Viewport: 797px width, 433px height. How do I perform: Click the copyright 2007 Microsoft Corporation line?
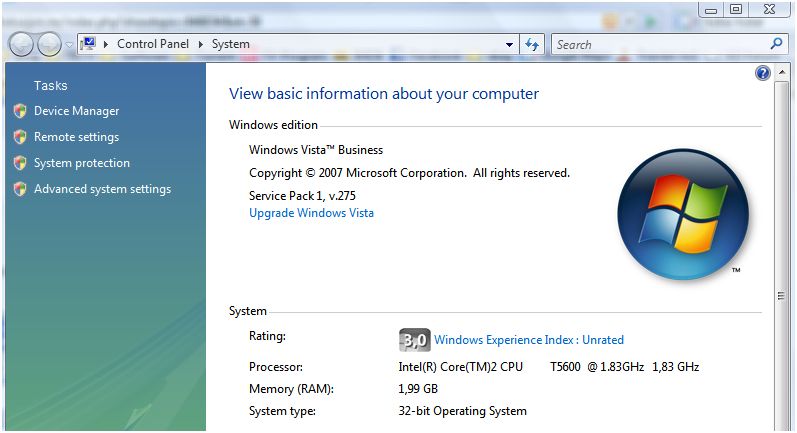[x=409, y=173]
